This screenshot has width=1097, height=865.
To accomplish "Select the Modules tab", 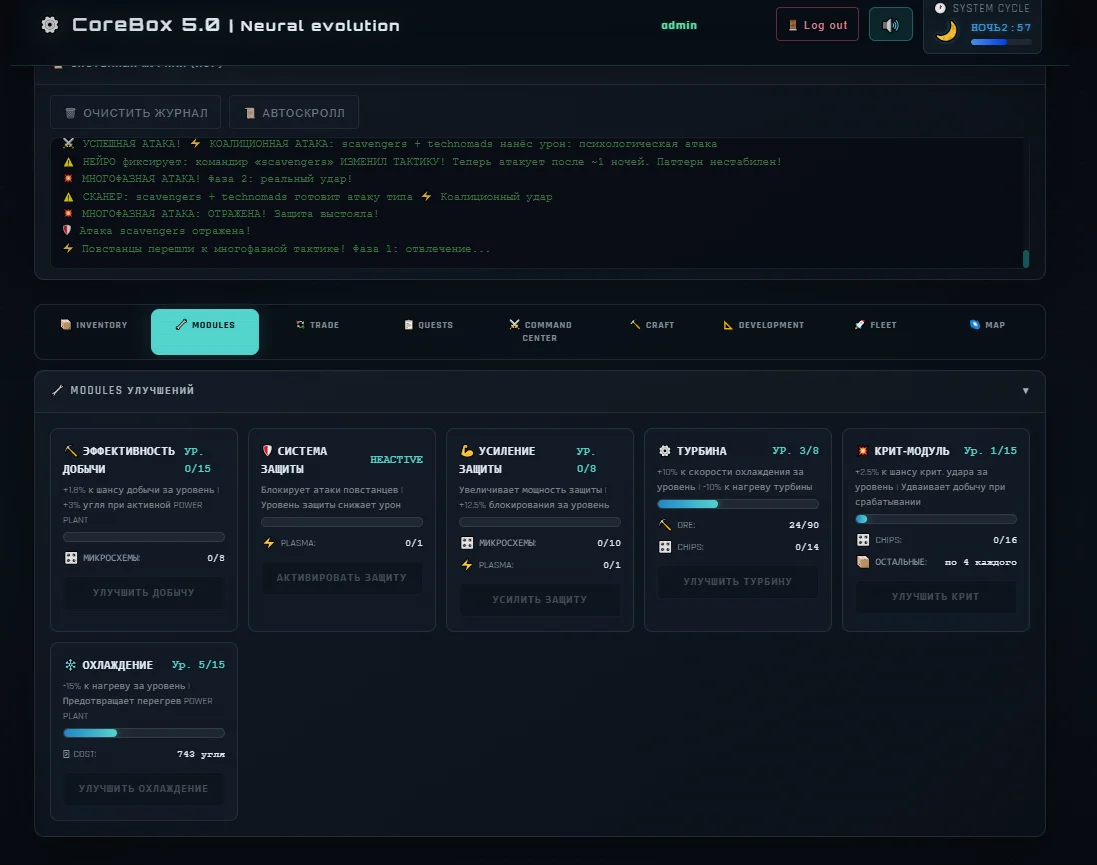I will pyautogui.click(x=205, y=332).
